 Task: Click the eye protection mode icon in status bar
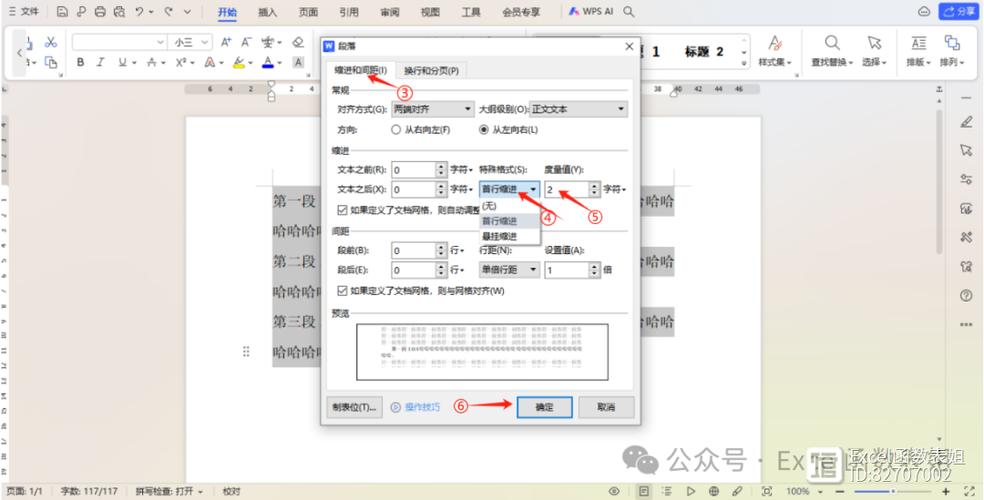(x=614, y=491)
